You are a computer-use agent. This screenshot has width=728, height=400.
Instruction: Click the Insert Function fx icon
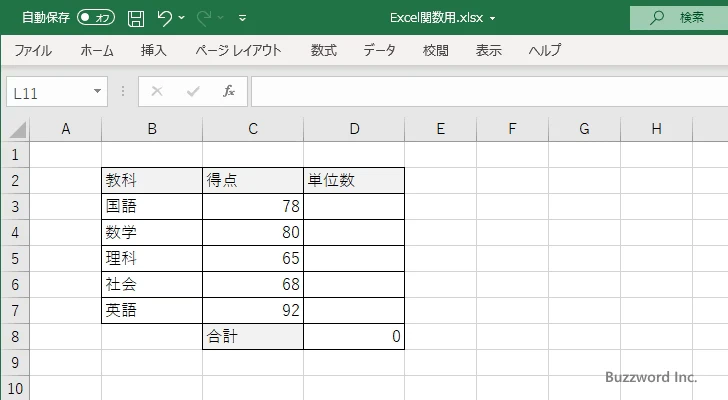(x=229, y=91)
